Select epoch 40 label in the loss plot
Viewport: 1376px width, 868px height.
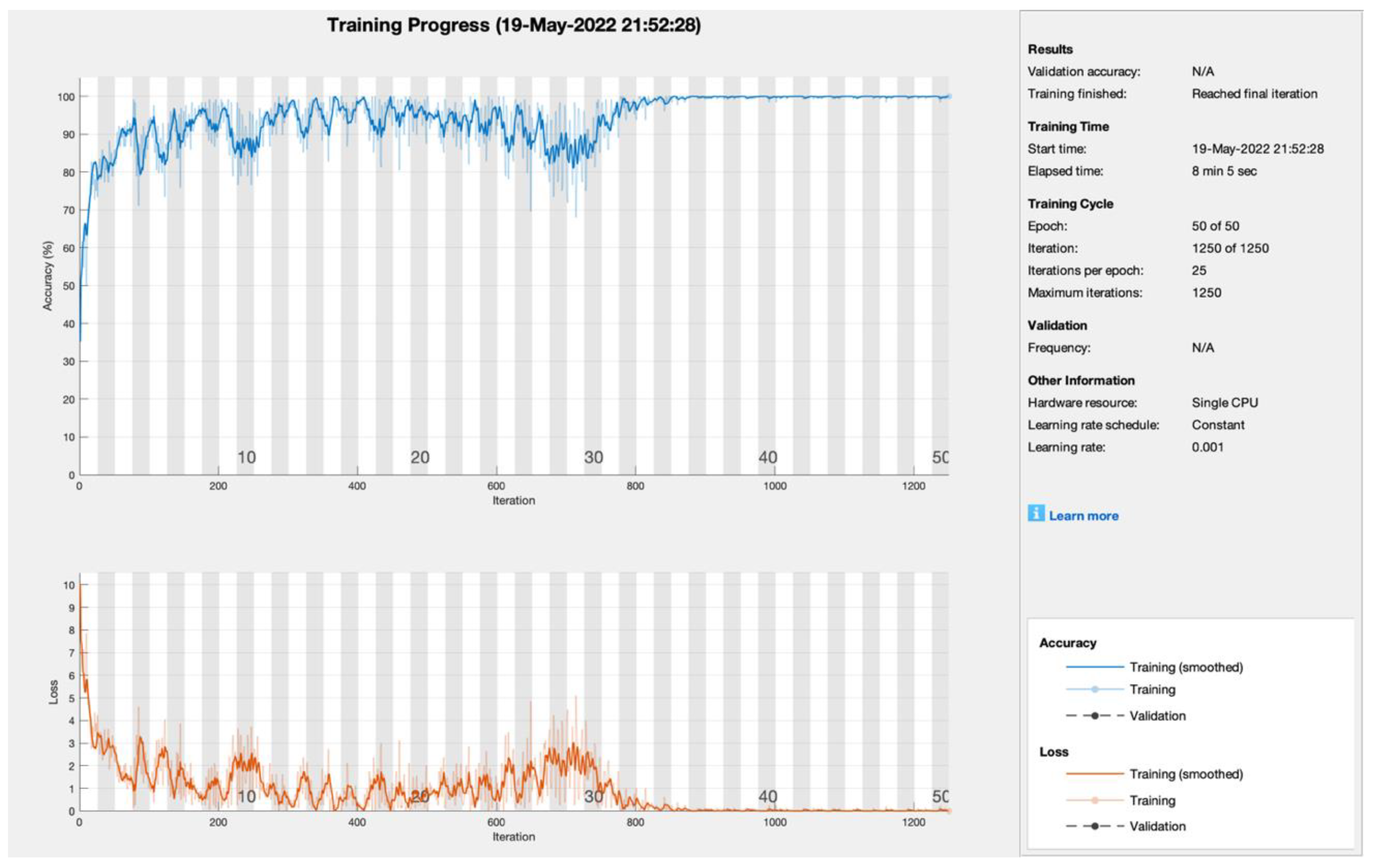click(767, 796)
